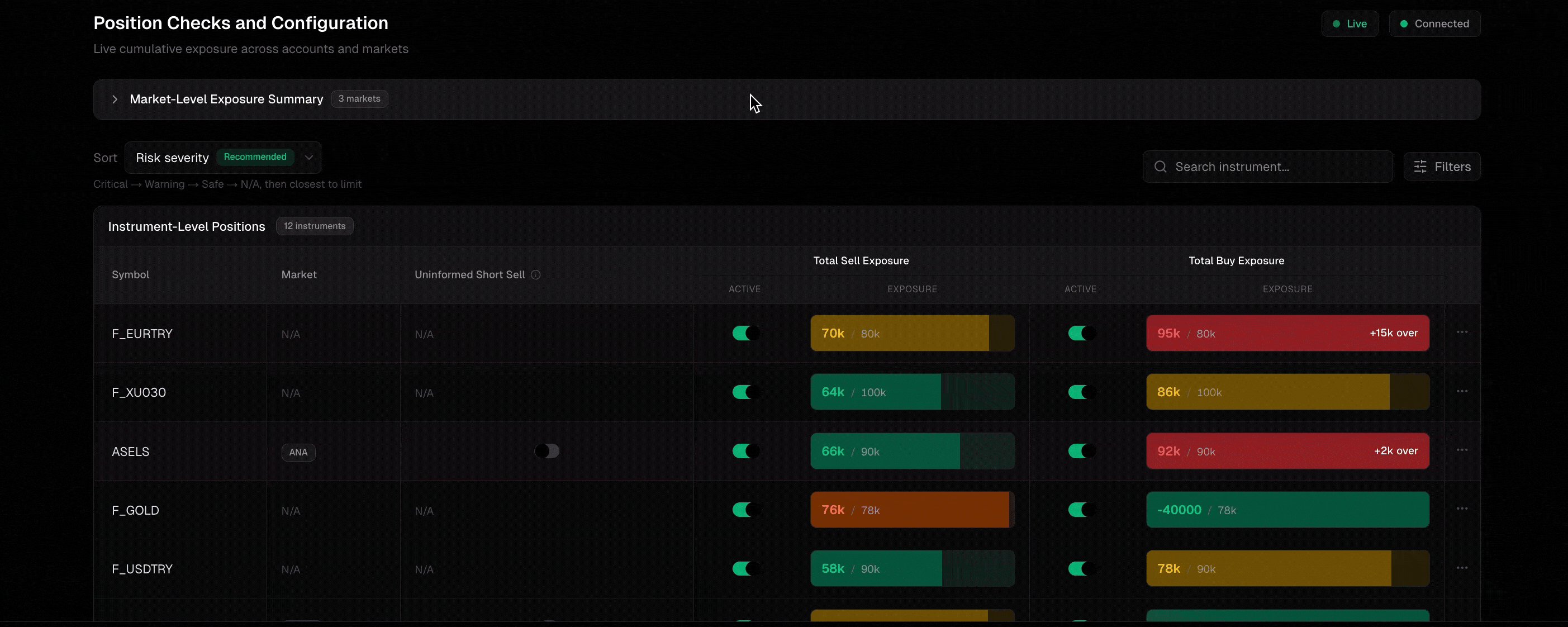Toggle F_USDTRY buy exposure active switch
Screen dimensions: 1568x627
pos(1082,568)
